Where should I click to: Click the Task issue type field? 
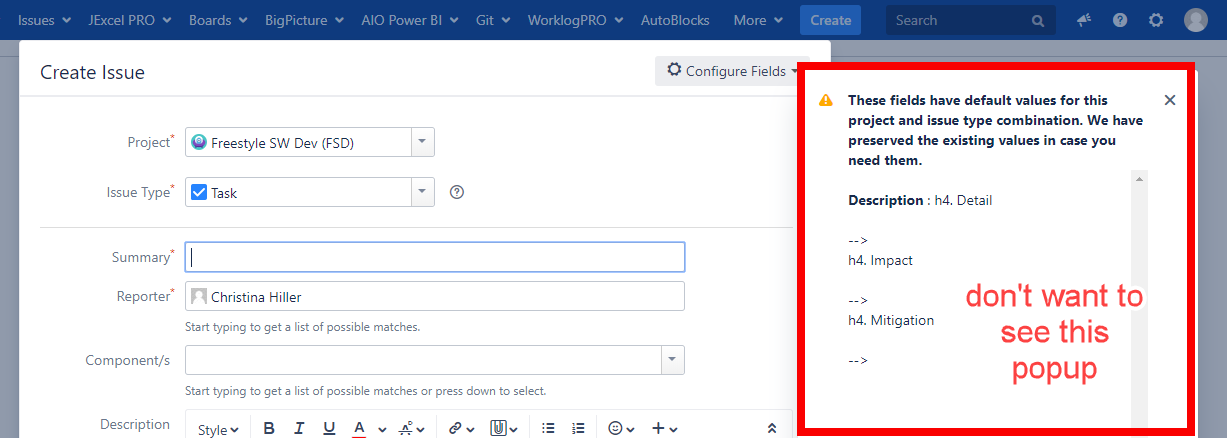point(298,192)
